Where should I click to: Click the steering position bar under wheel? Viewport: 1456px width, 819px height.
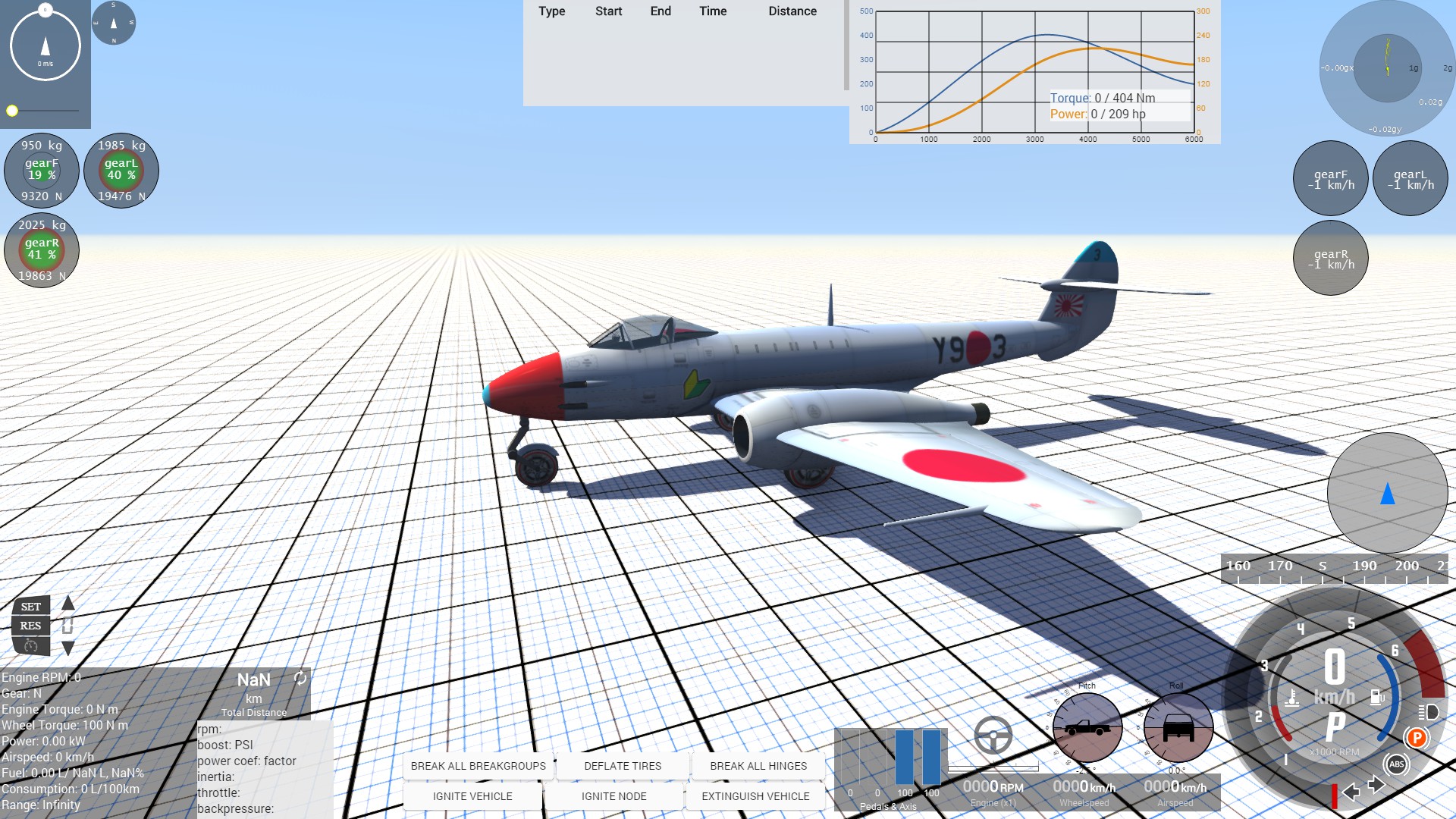click(x=993, y=768)
